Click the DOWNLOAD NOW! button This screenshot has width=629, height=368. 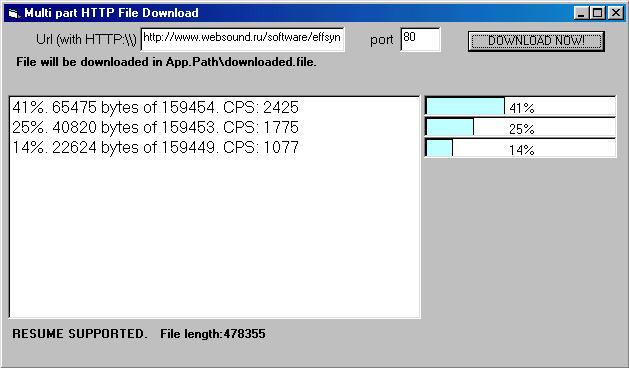pos(536,41)
